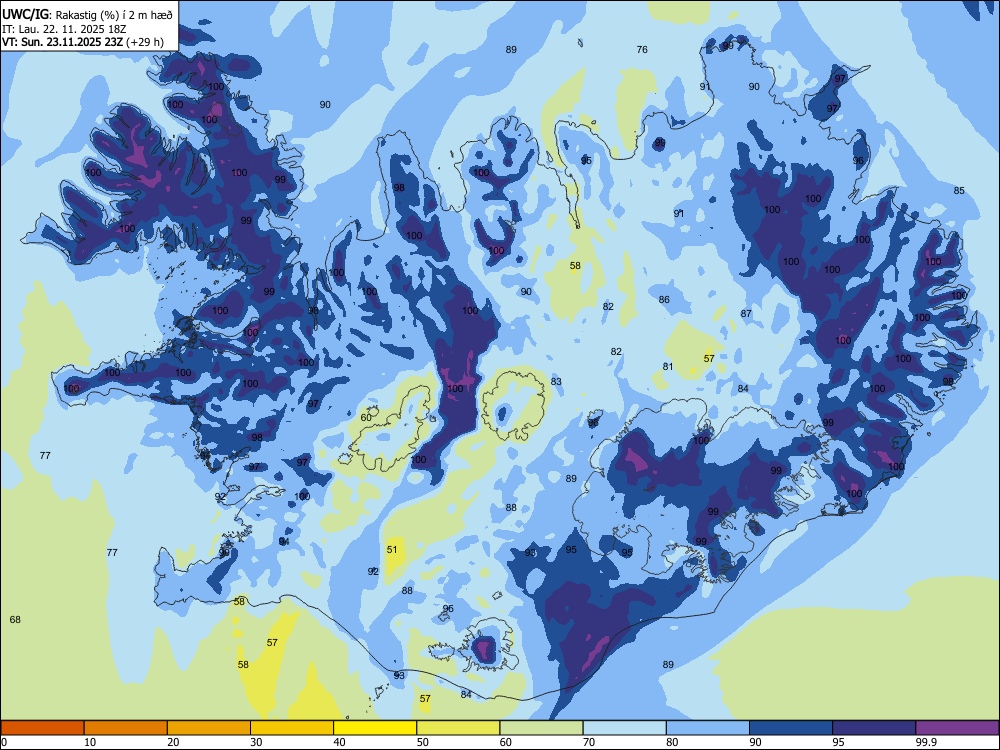Click the pale yellow 50–60 legend swatch
1000x750 pixels.
tap(458, 728)
